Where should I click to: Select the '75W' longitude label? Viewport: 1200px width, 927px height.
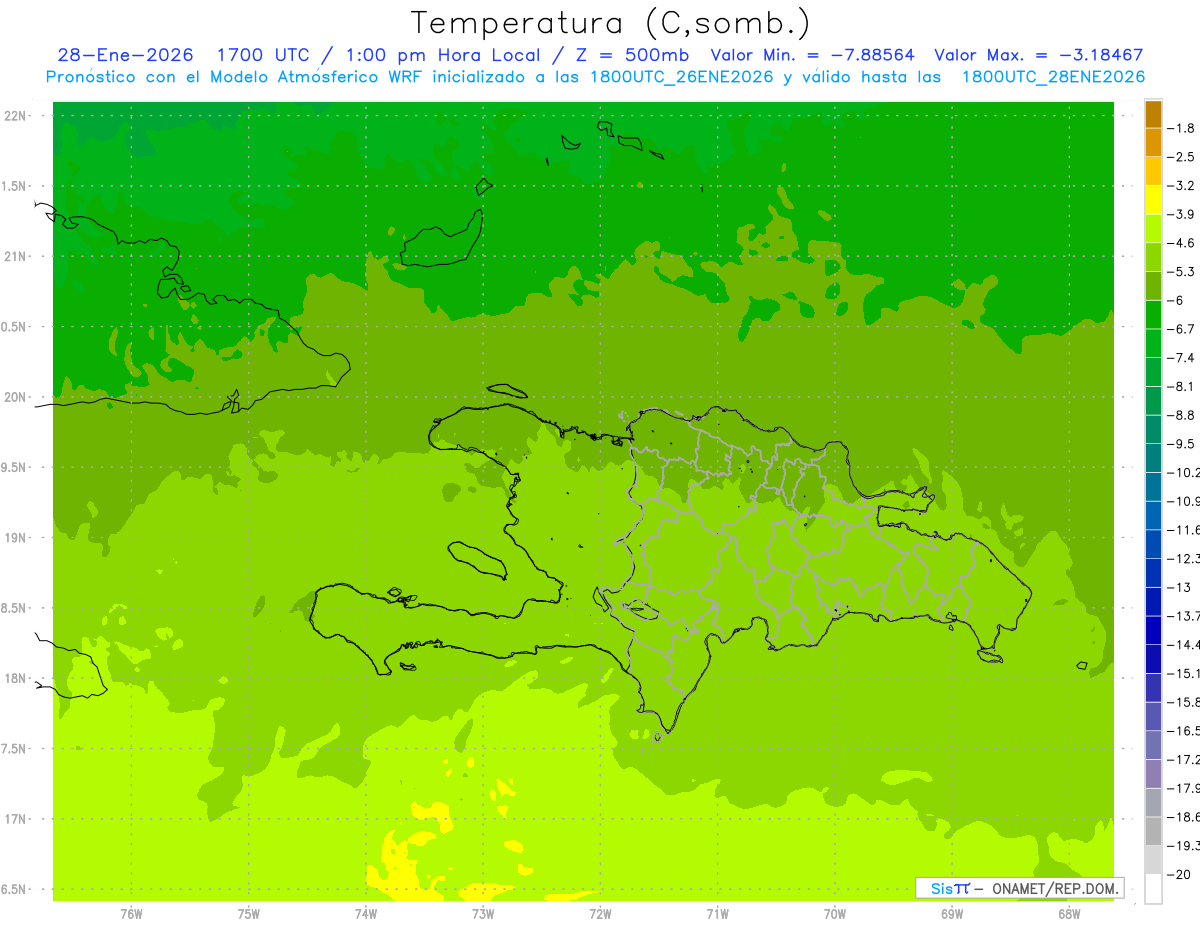tap(249, 914)
